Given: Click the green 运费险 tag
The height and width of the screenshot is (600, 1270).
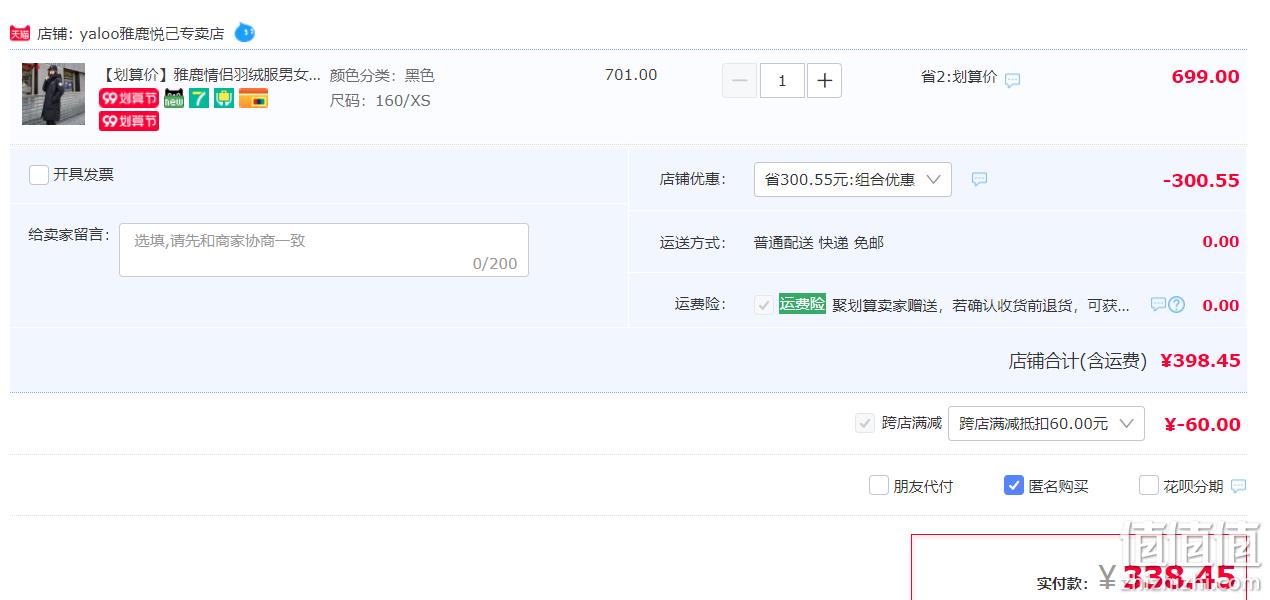Looking at the screenshot, I should pos(802,304).
